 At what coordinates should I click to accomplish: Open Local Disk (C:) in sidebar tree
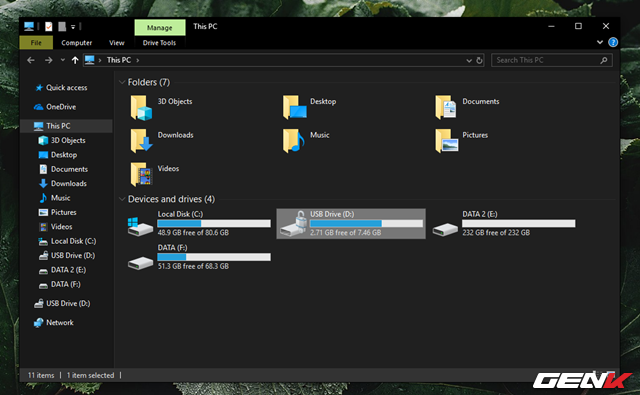pyautogui.click(x=67, y=241)
